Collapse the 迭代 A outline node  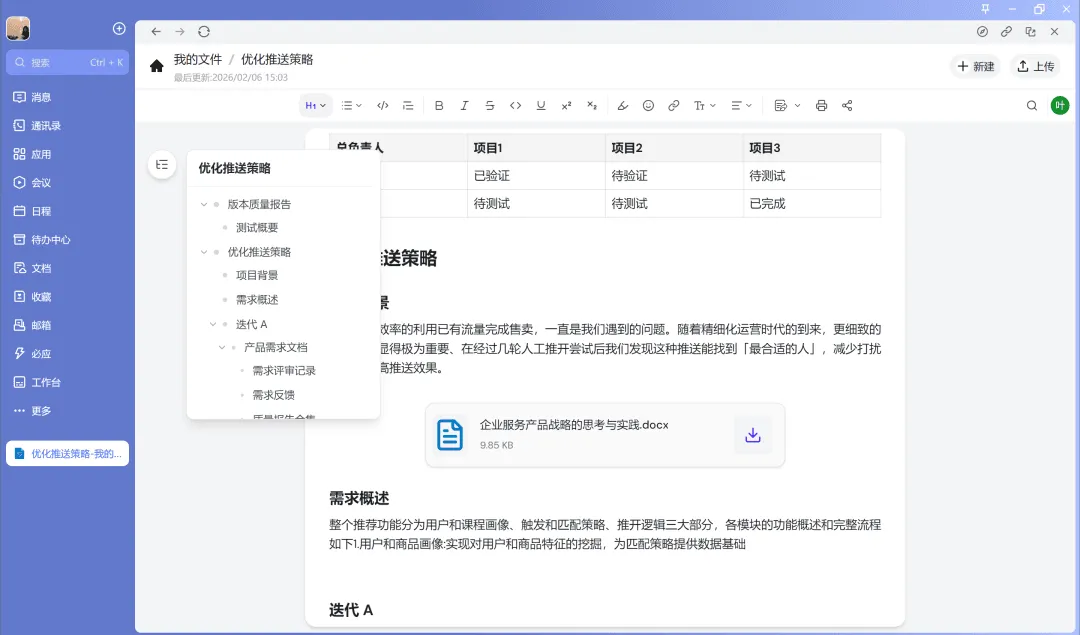[213, 324]
